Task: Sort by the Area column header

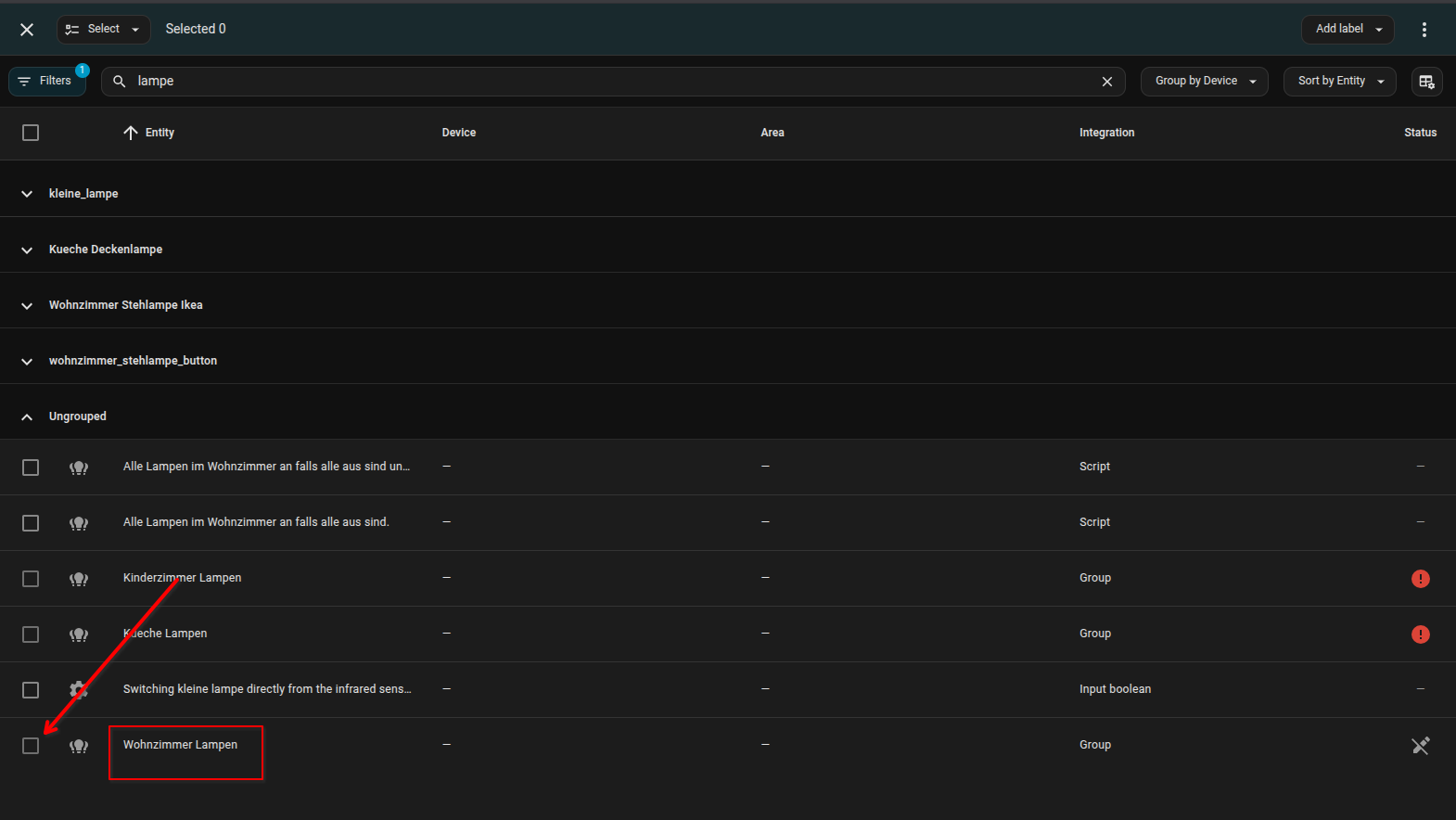Action: tap(773, 133)
